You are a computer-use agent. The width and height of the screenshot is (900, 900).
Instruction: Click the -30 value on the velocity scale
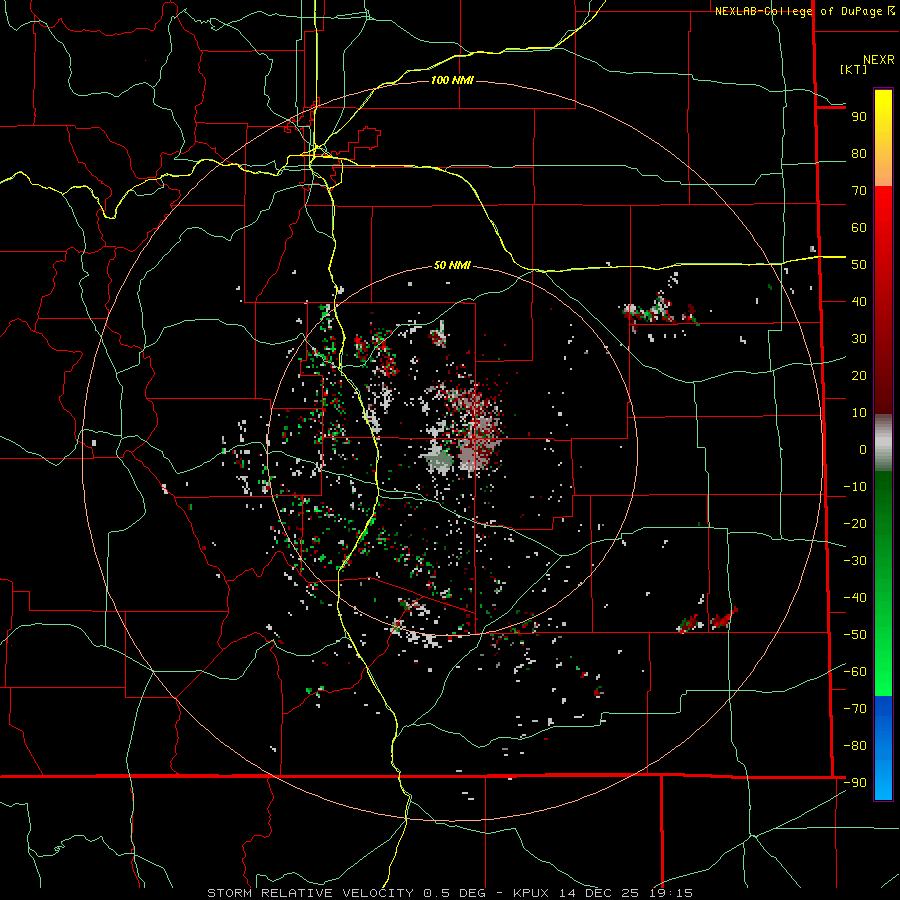pyautogui.click(x=855, y=561)
